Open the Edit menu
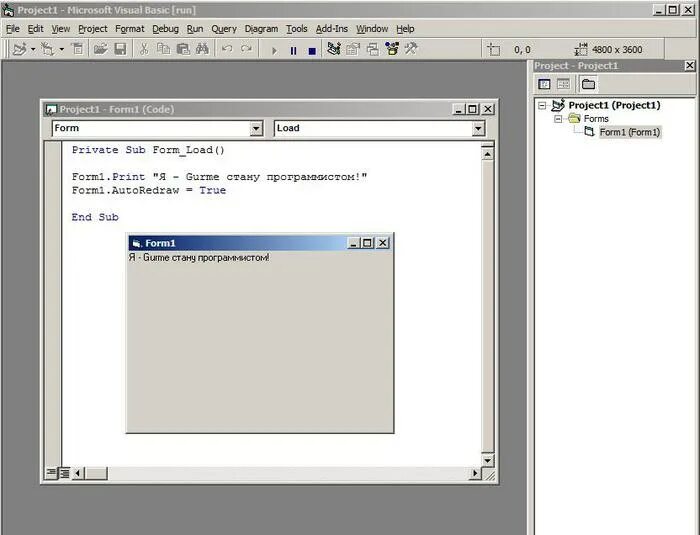Image resolution: width=700 pixels, height=535 pixels. (35, 29)
